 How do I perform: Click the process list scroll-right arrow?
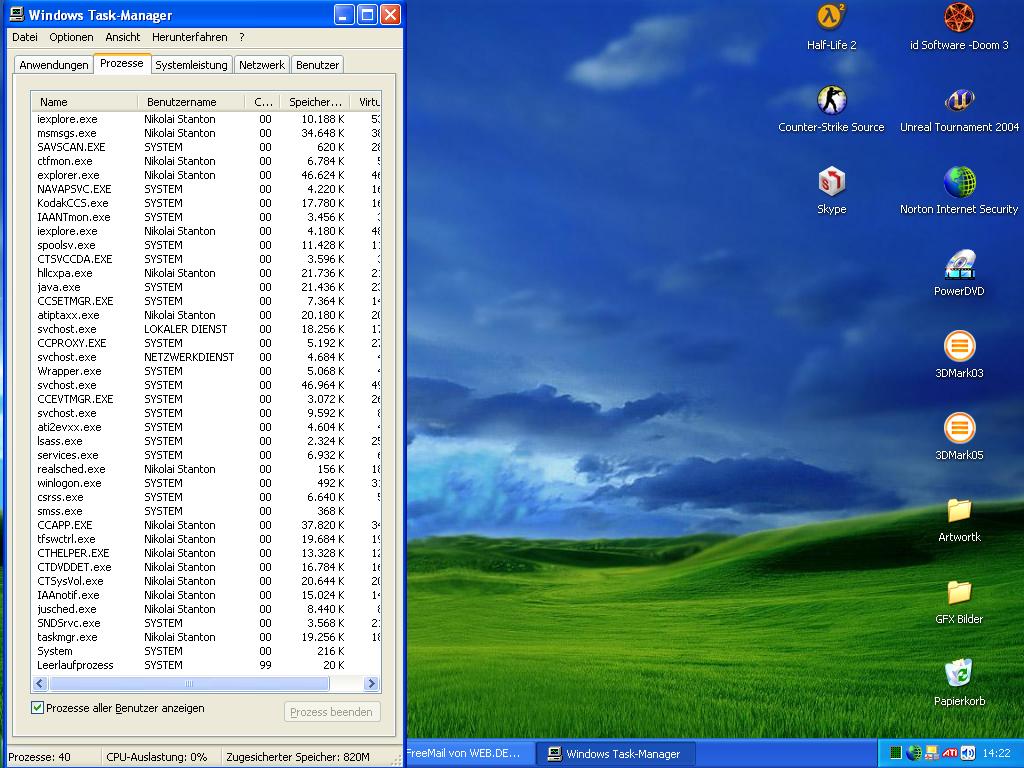pyautogui.click(x=372, y=683)
